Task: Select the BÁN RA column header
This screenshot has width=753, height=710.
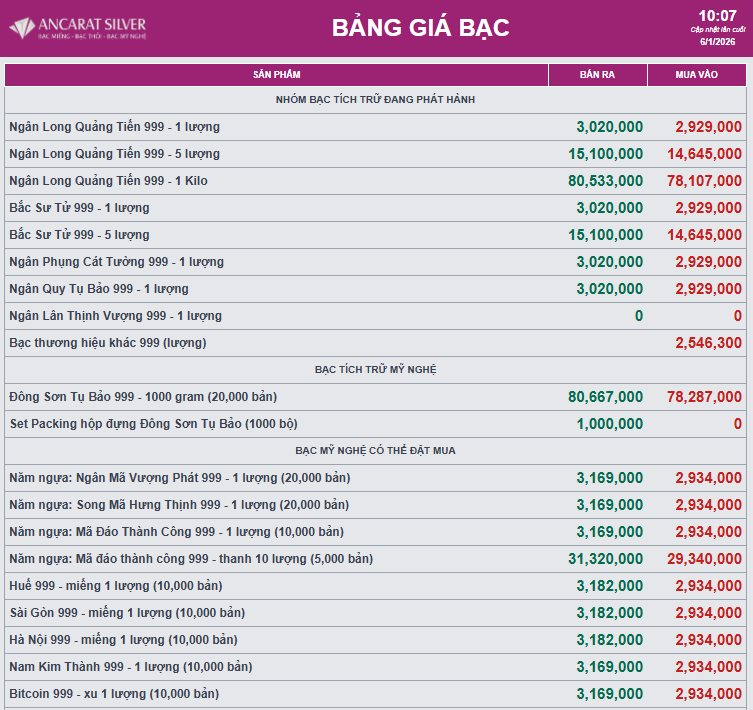Action: 597,74
